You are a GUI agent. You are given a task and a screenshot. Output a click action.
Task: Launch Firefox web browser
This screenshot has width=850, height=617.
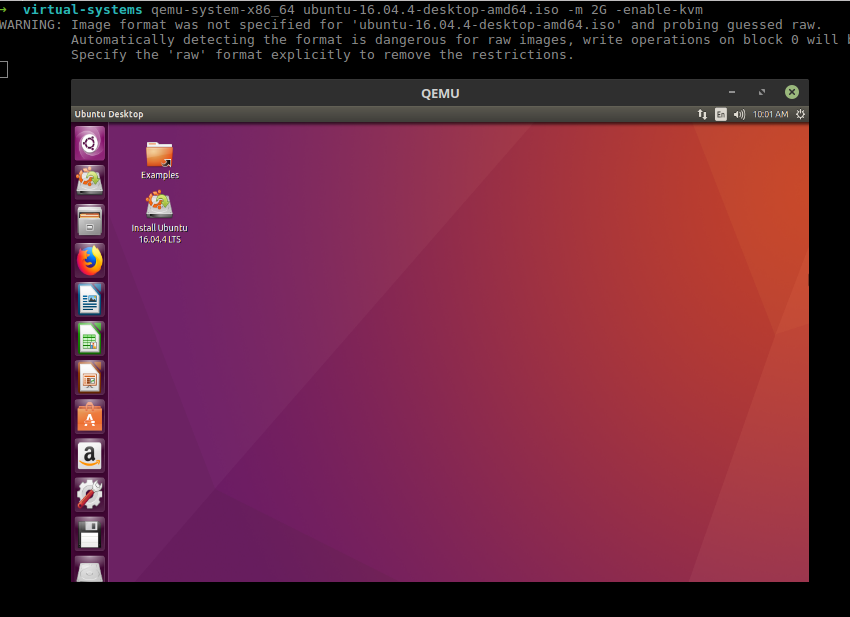click(x=89, y=260)
